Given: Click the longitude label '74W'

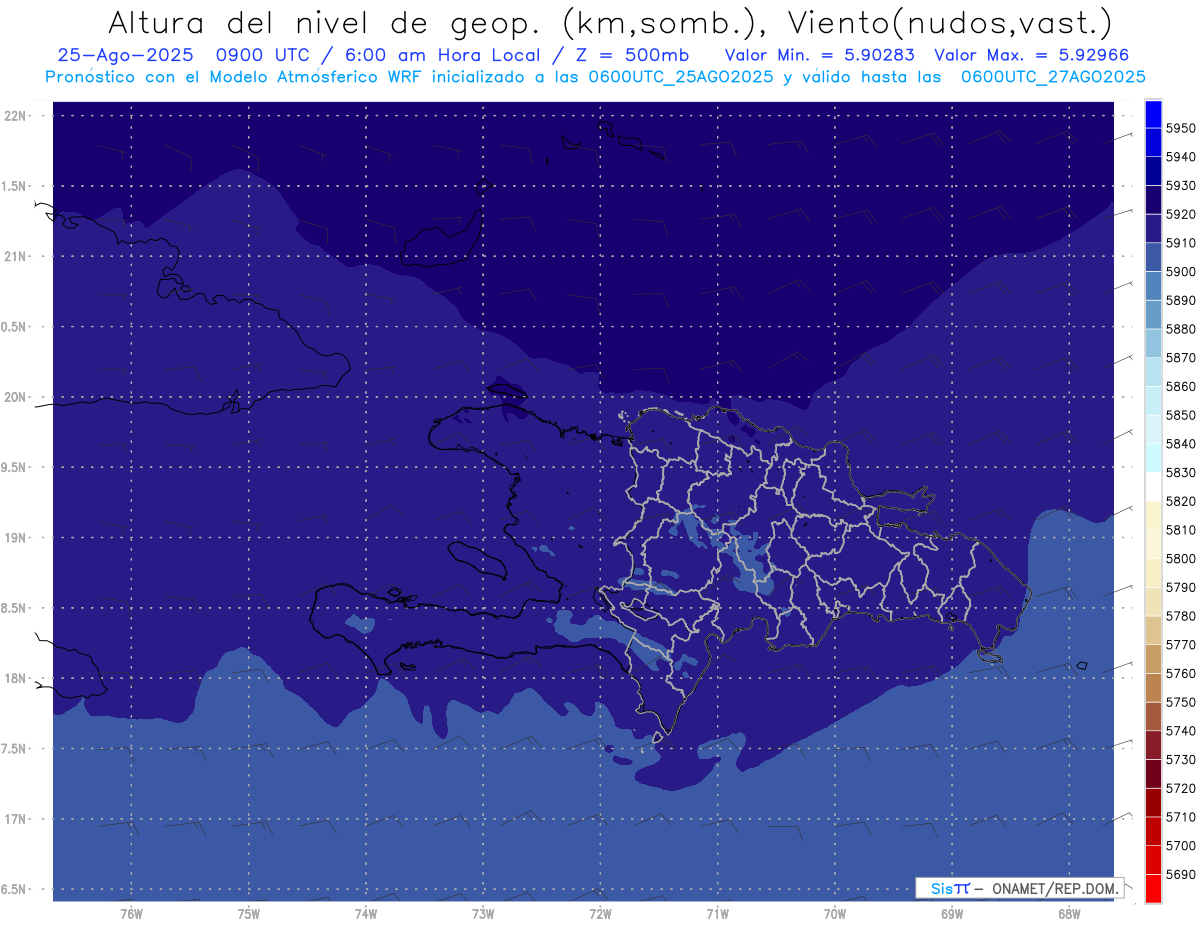Looking at the screenshot, I should click(366, 914).
